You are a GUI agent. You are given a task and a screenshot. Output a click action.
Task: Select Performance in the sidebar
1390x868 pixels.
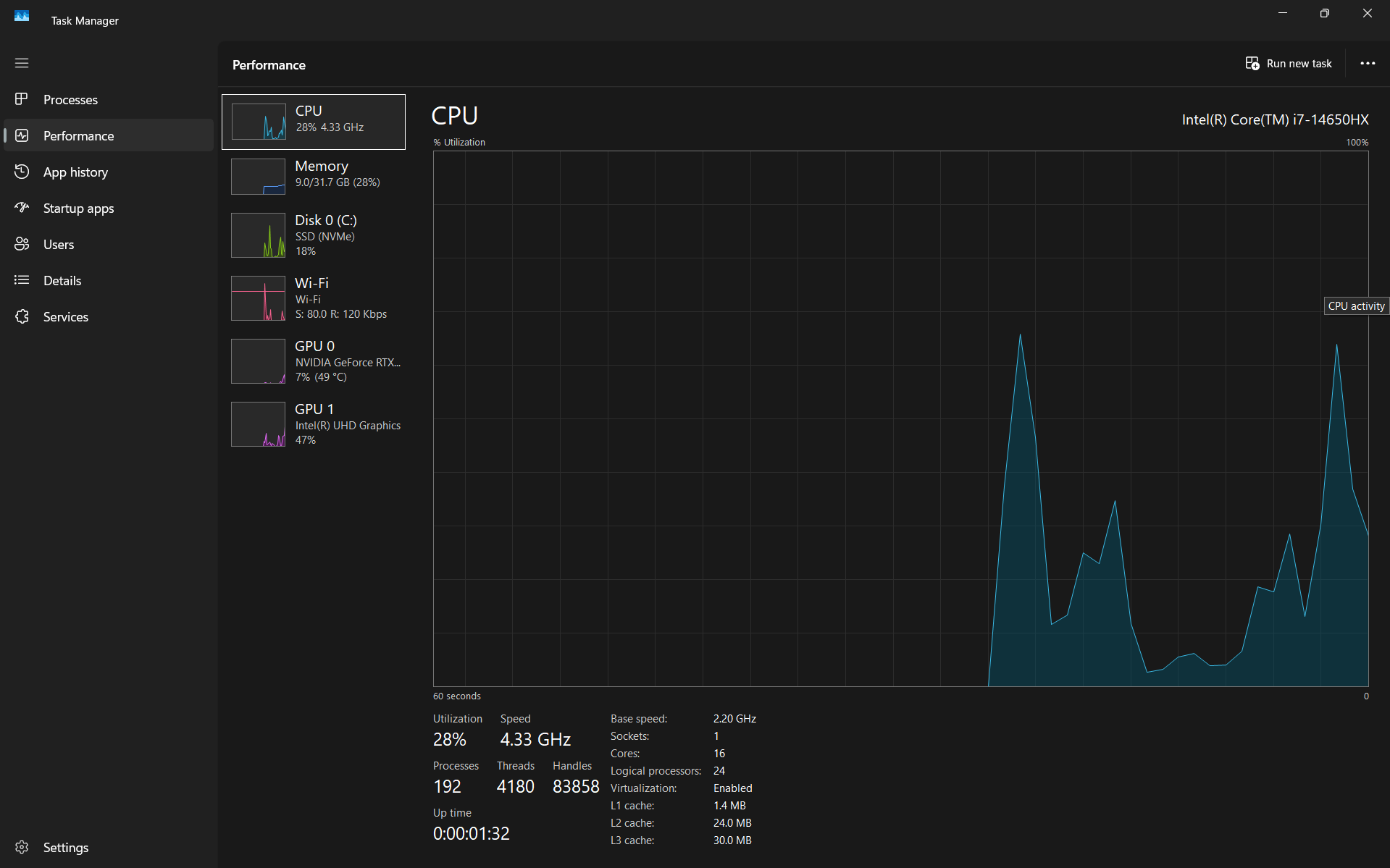109,135
